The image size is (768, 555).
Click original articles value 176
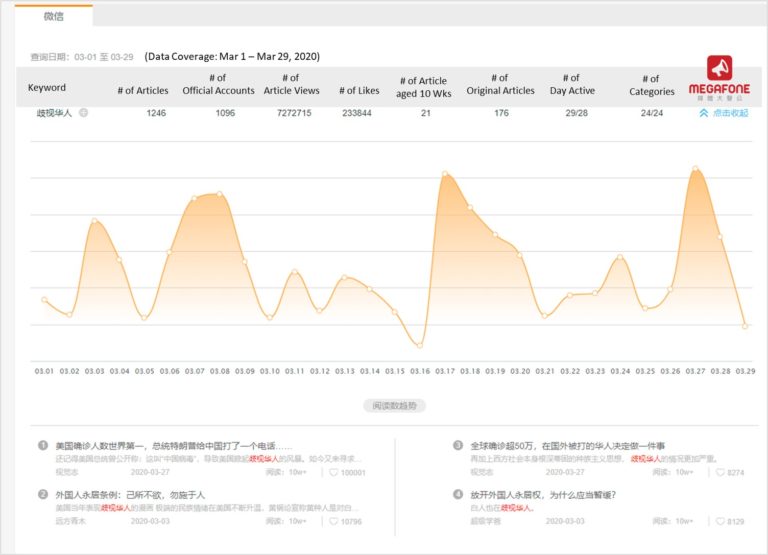pyautogui.click(x=501, y=113)
